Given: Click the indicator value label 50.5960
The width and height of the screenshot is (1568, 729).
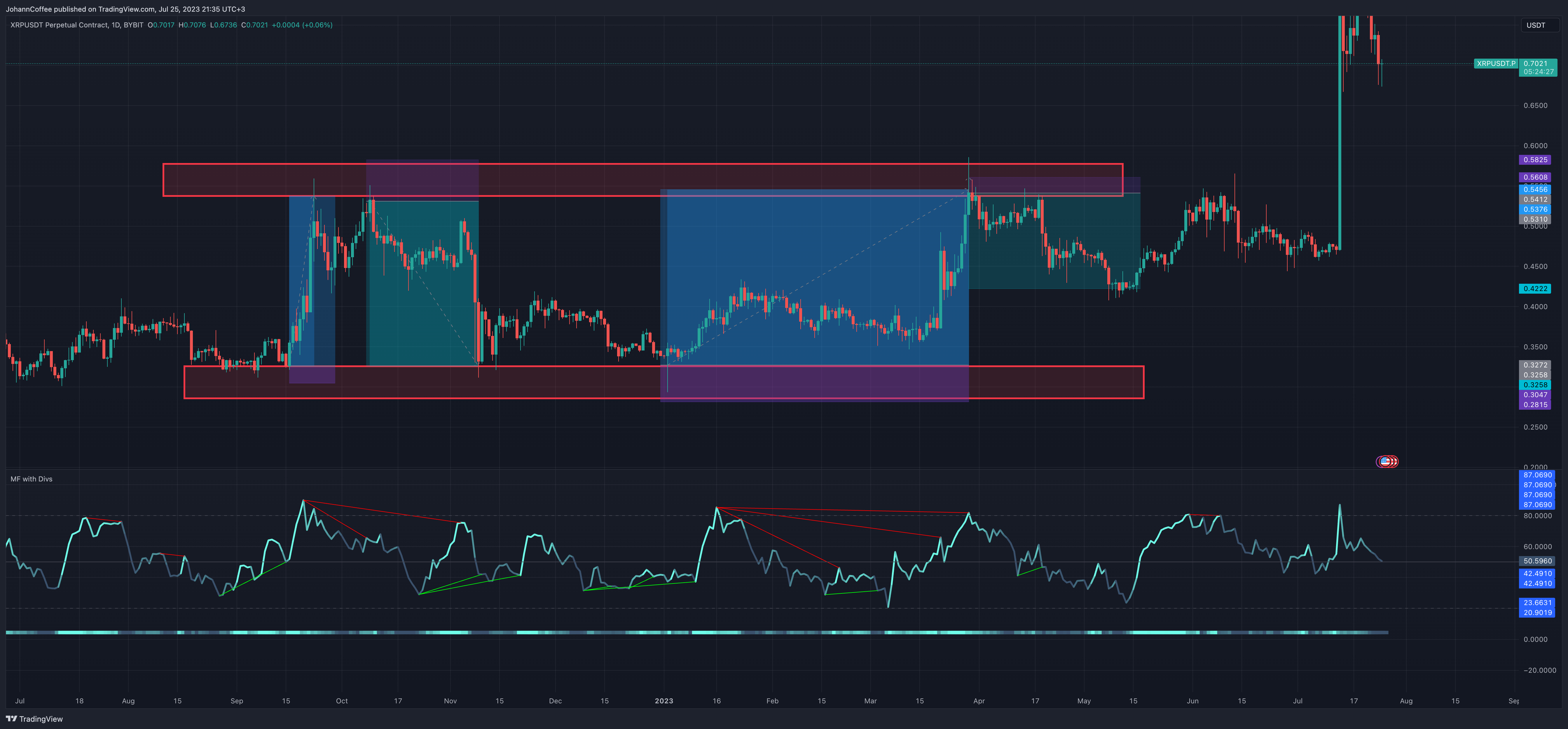Looking at the screenshot, I should point(1538,561).
